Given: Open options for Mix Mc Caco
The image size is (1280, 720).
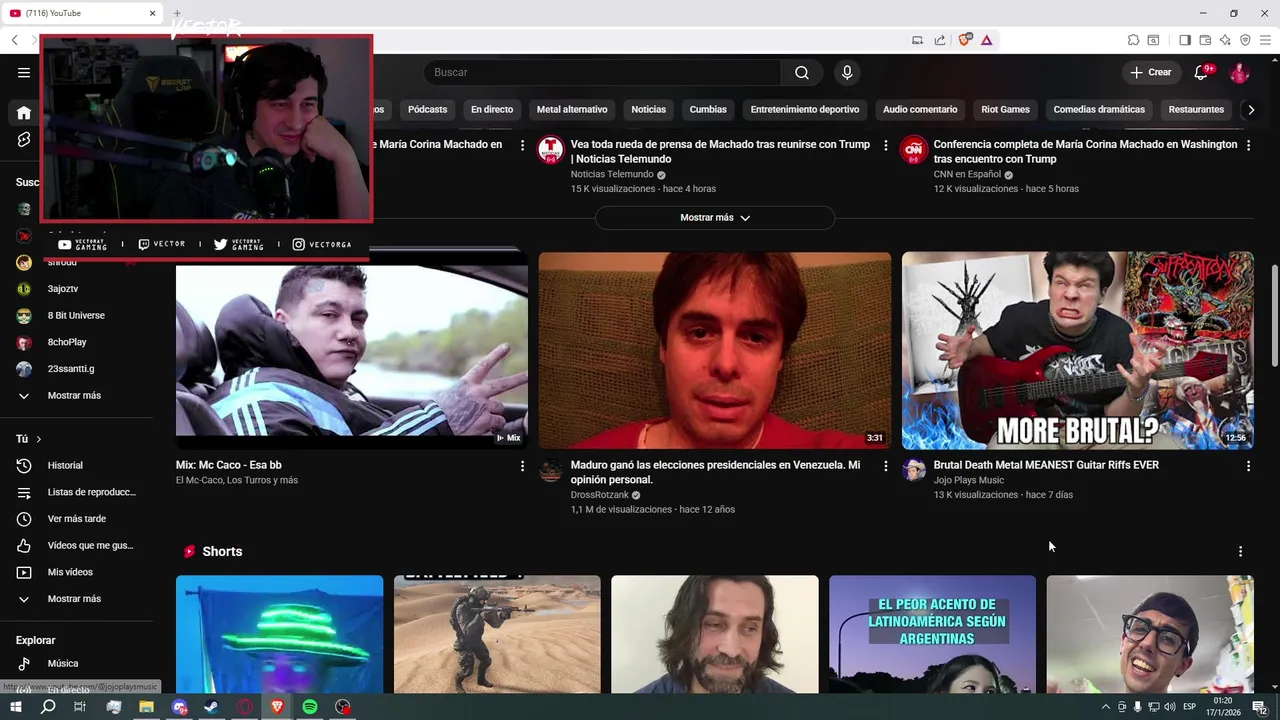Looking at the screenshot, I should coord(522,466).
